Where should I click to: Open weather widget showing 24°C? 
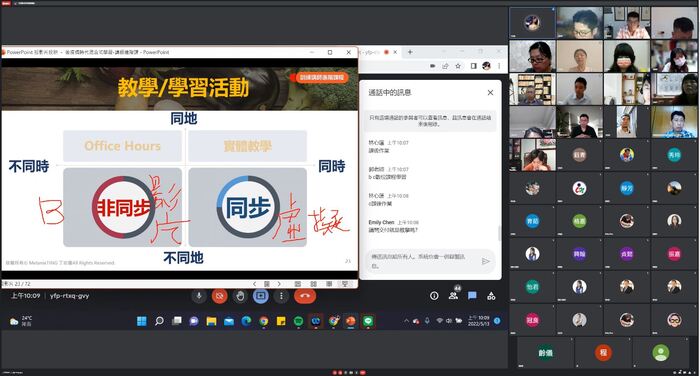21,321
